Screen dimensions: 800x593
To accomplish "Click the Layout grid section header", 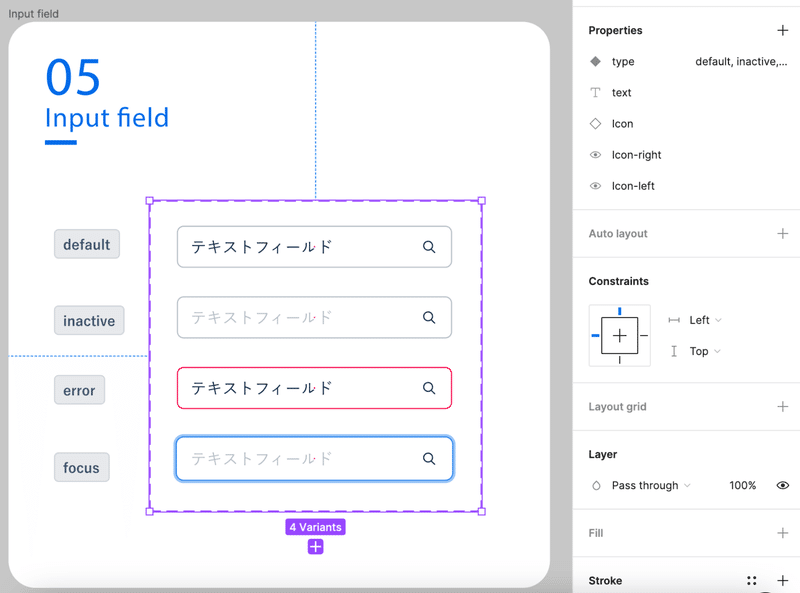I will click(617, 407).
